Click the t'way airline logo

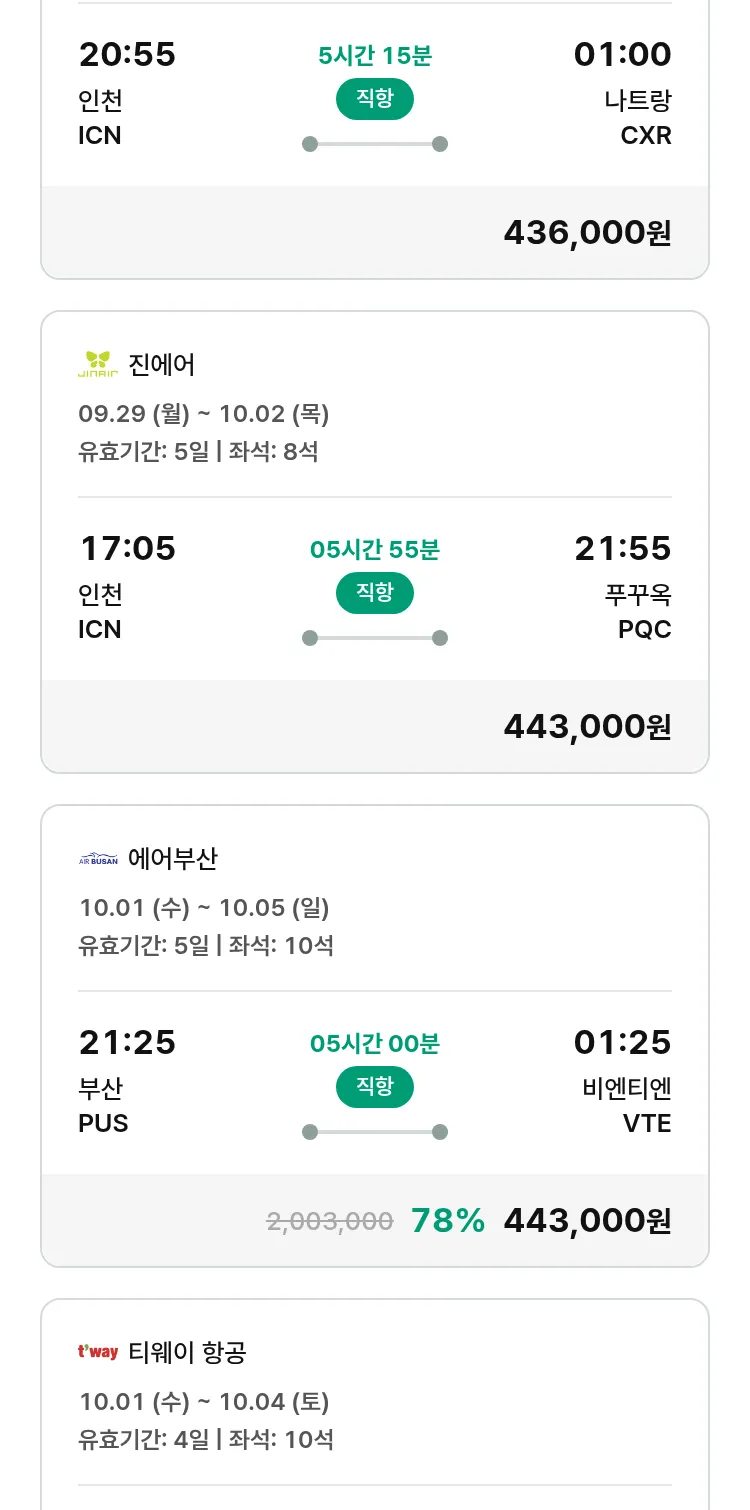pyautogui.click(x=98, y=1353)
